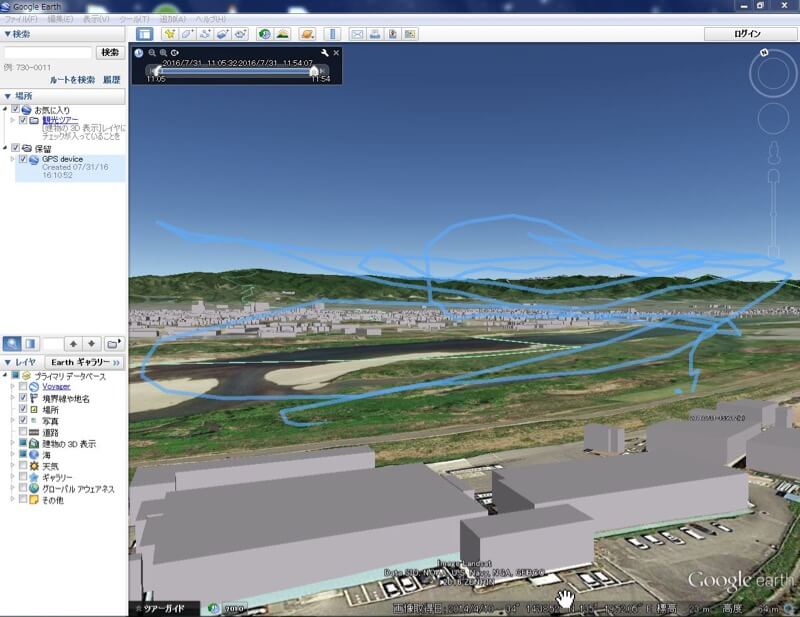
Task: Collapse the レイヤ panel header
Action: 20,362
